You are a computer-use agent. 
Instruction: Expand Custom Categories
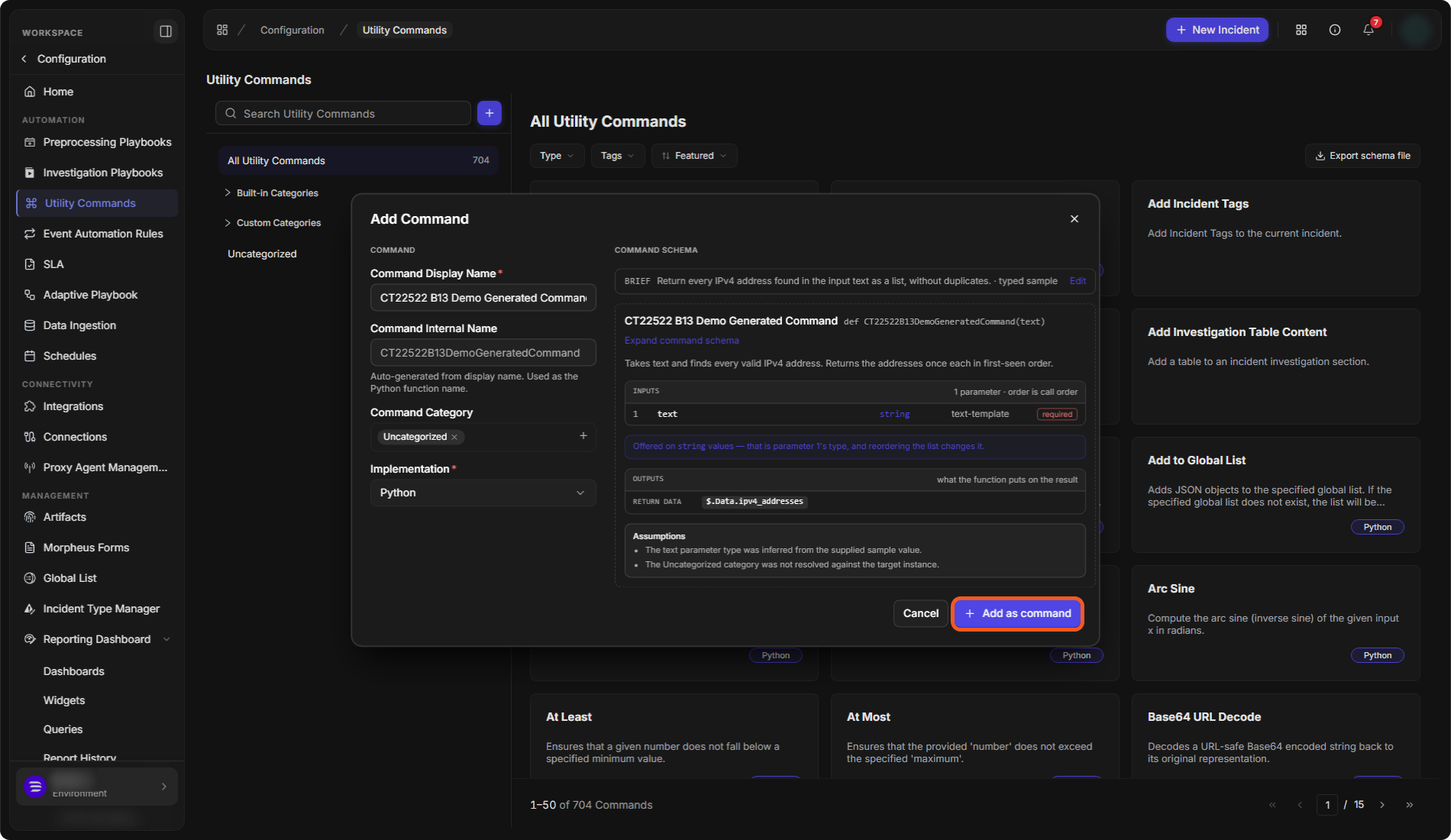[x=228, y=222]
